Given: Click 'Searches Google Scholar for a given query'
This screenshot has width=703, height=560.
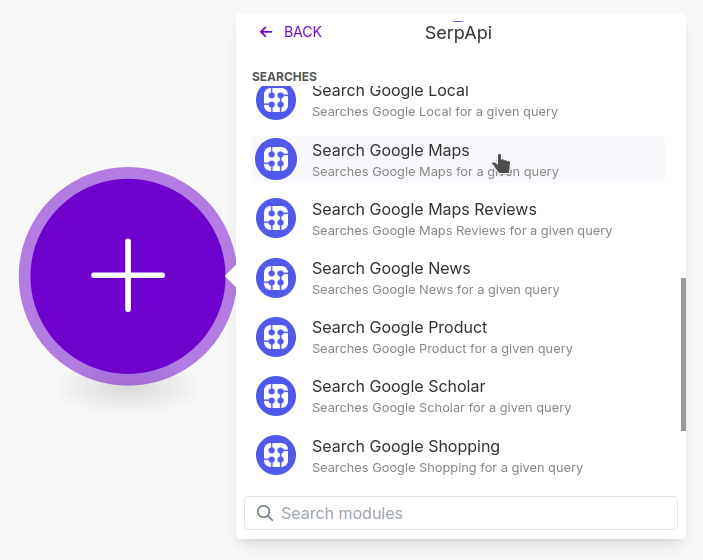Looking at the screenshot, I should [x=441, y=408].
